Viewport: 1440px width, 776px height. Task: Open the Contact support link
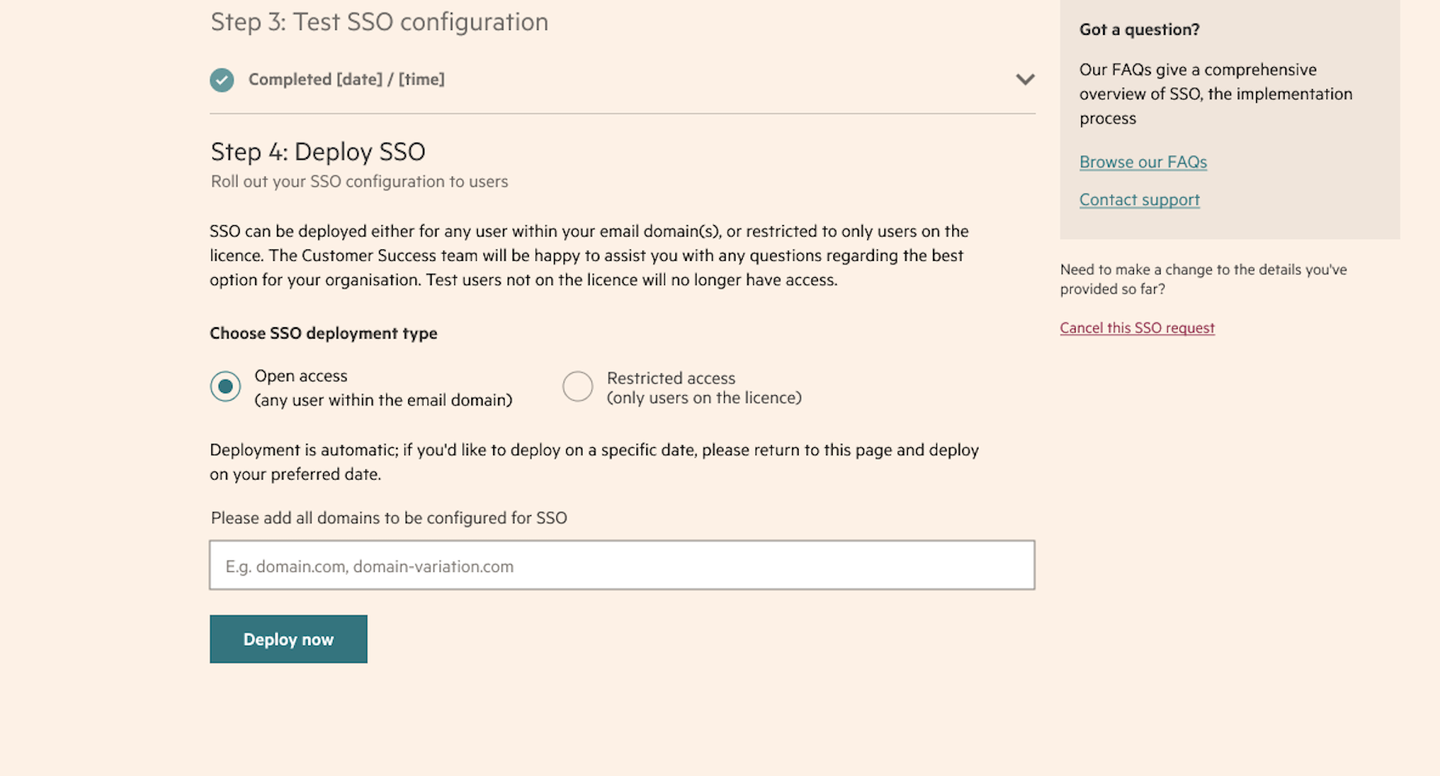tap(1139, 200)
